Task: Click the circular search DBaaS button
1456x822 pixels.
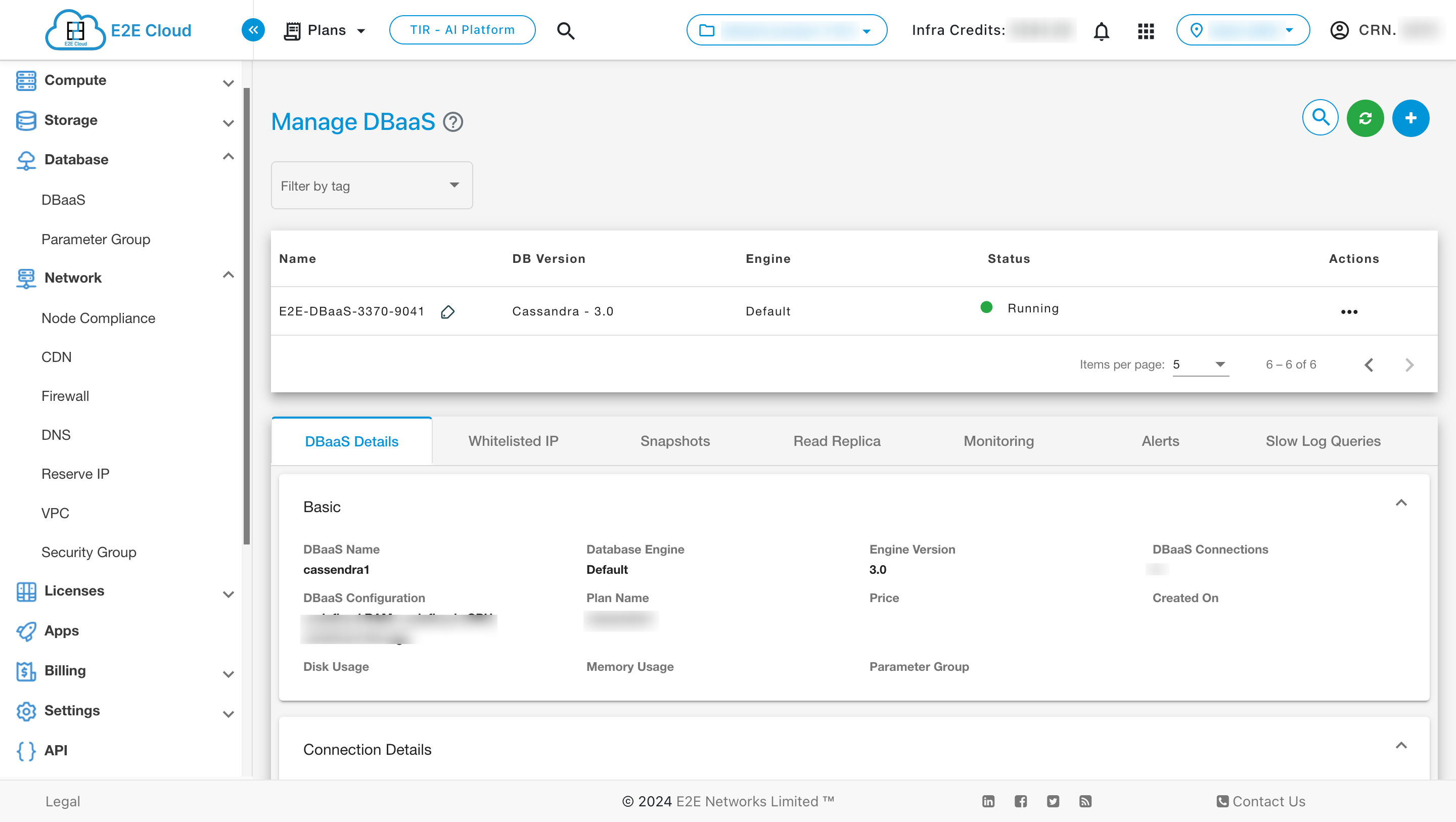Action: [1320, 118]
